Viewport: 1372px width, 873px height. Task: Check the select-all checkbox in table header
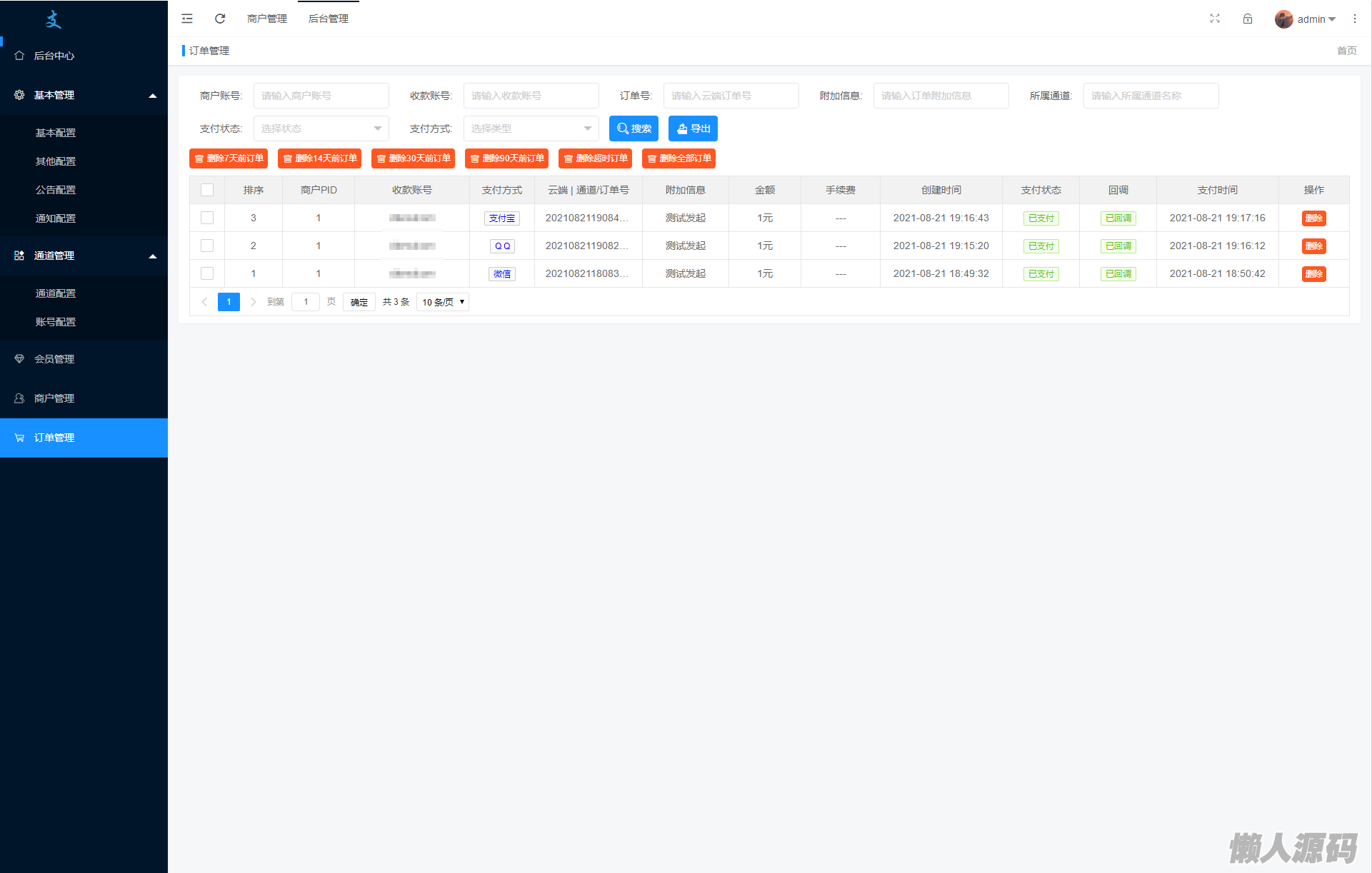(x=207, y=190)
